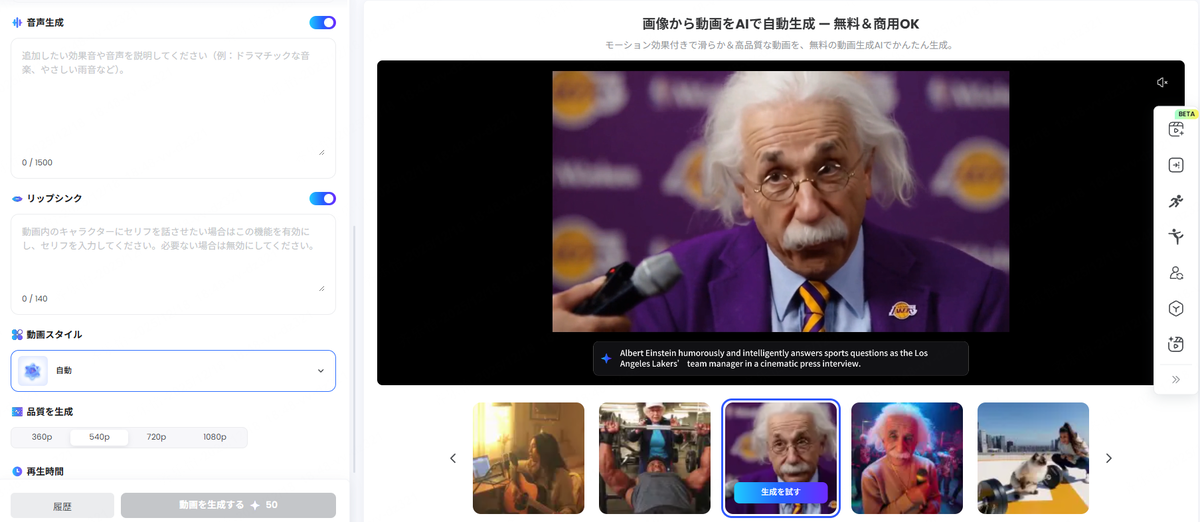Select the bench press weightlifting thumbnail
1200x522 pixels.
coord(654,458)
